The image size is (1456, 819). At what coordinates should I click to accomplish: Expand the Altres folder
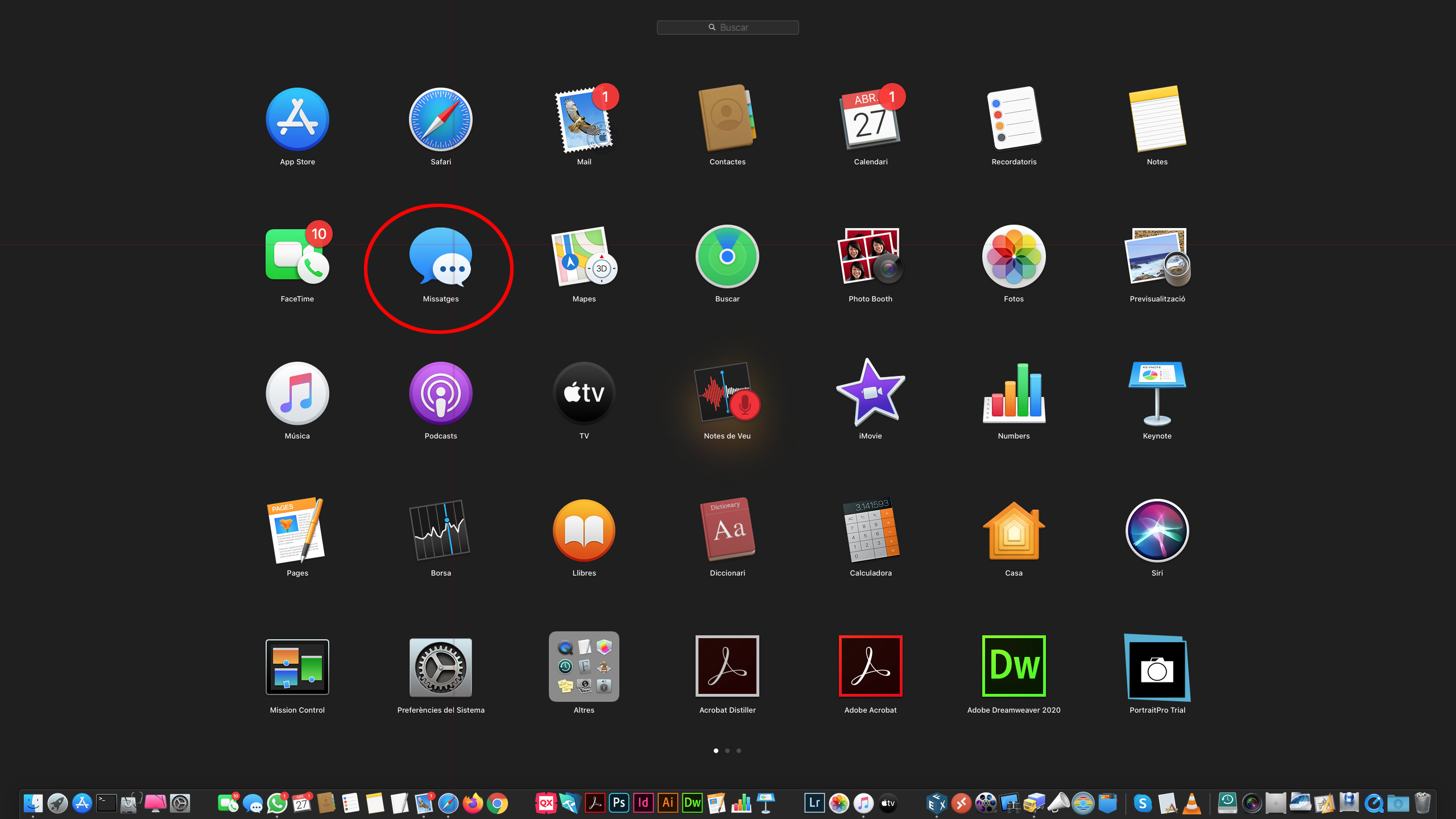[584, 667]
